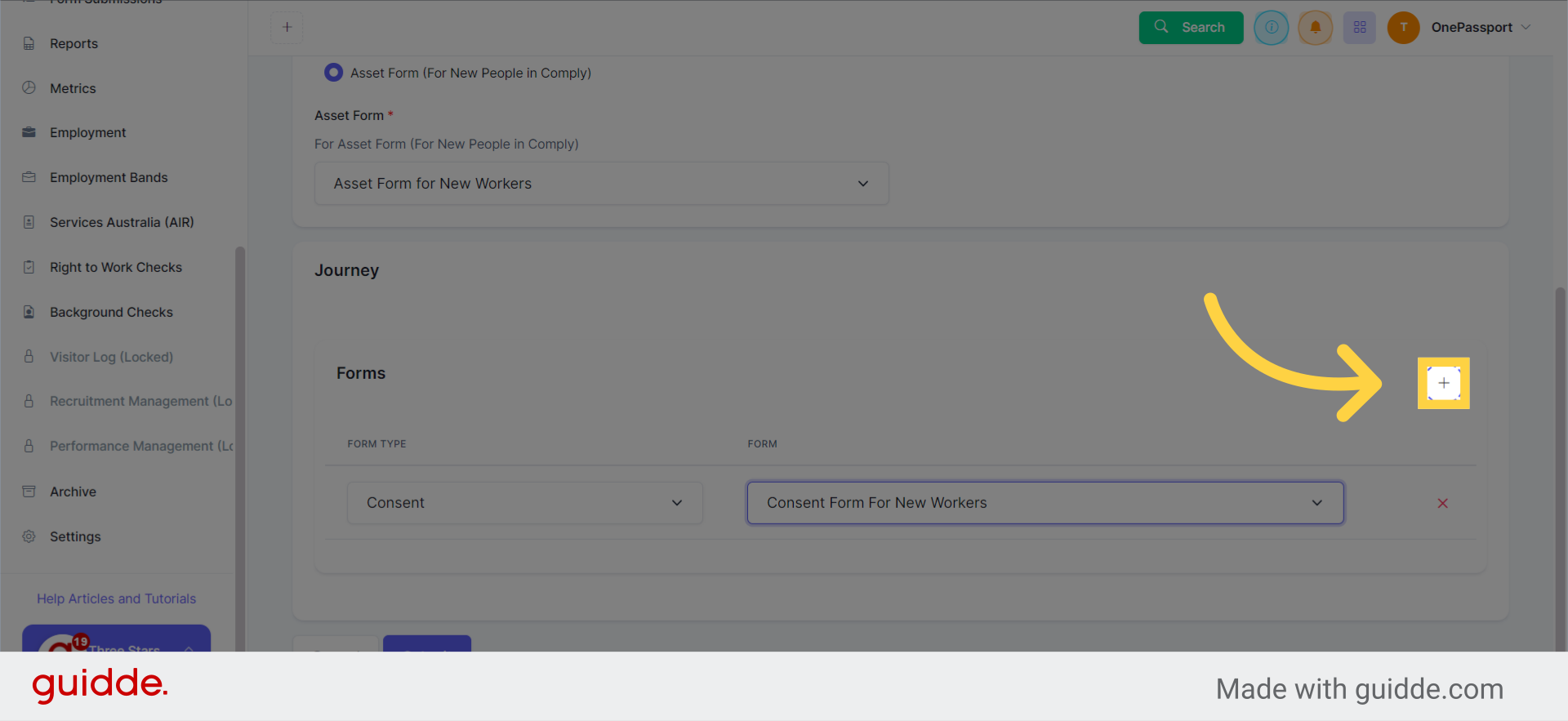This screenshot has height=721, width=1568.
Task: Click the Services Australia (AIR) icon
Action: [29, 222]
